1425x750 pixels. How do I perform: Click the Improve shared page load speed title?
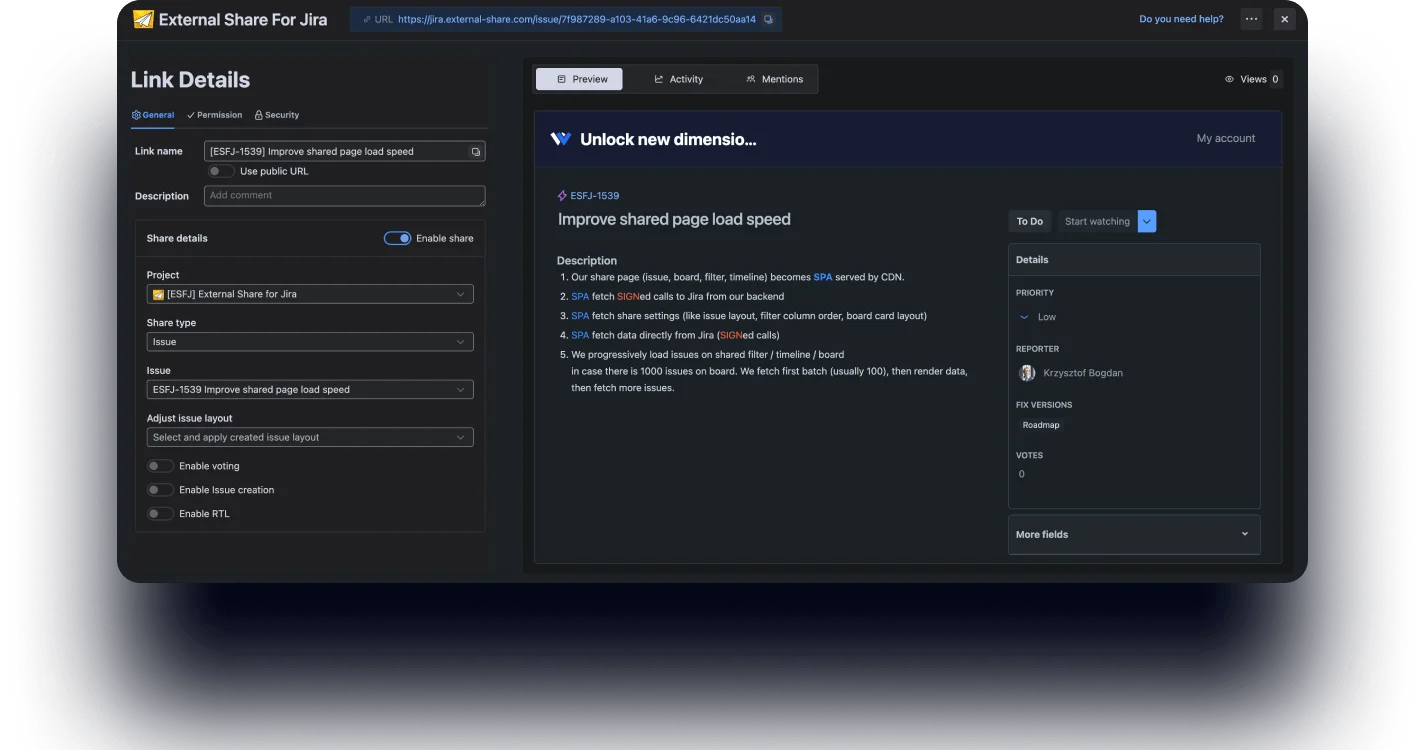[674, 219]
